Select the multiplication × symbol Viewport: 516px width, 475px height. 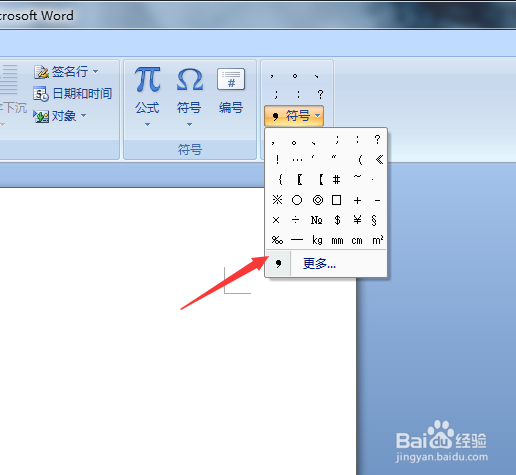tap(276, 220)
